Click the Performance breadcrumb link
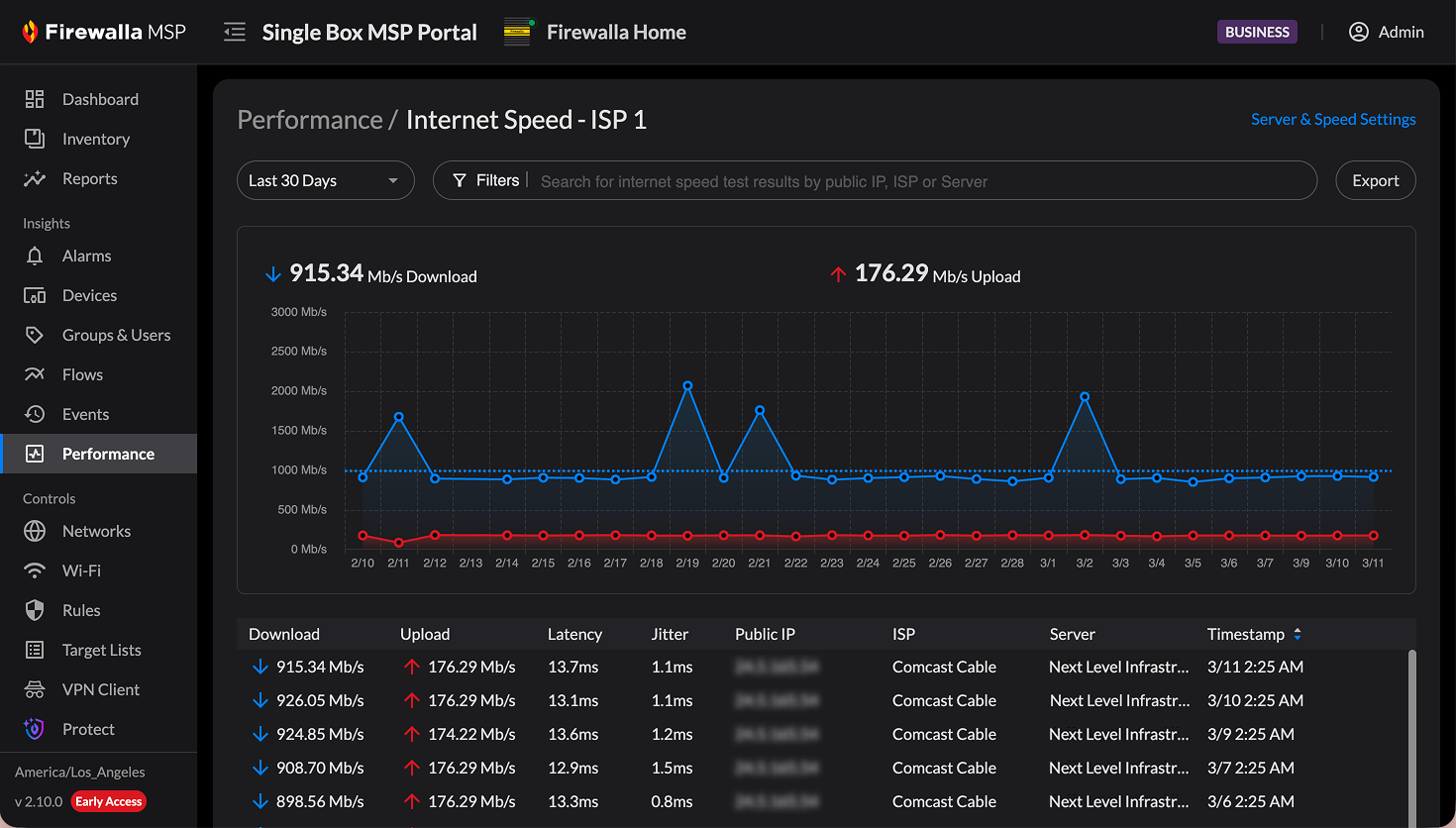The height and width of the screenshot is (828, 1456). click(x=309, y=120)
